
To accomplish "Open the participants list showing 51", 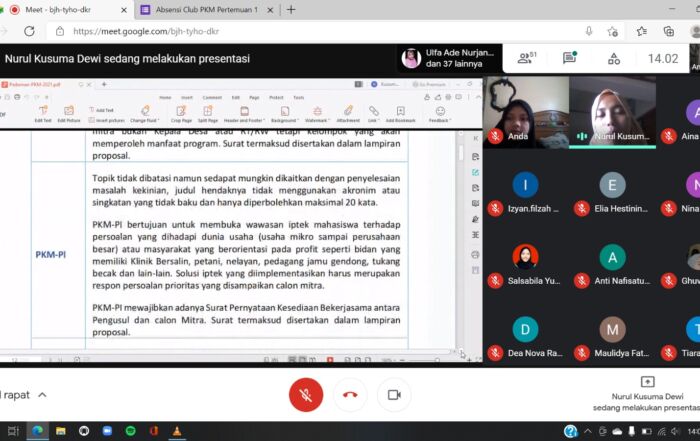I will click(x=526, y=59).
